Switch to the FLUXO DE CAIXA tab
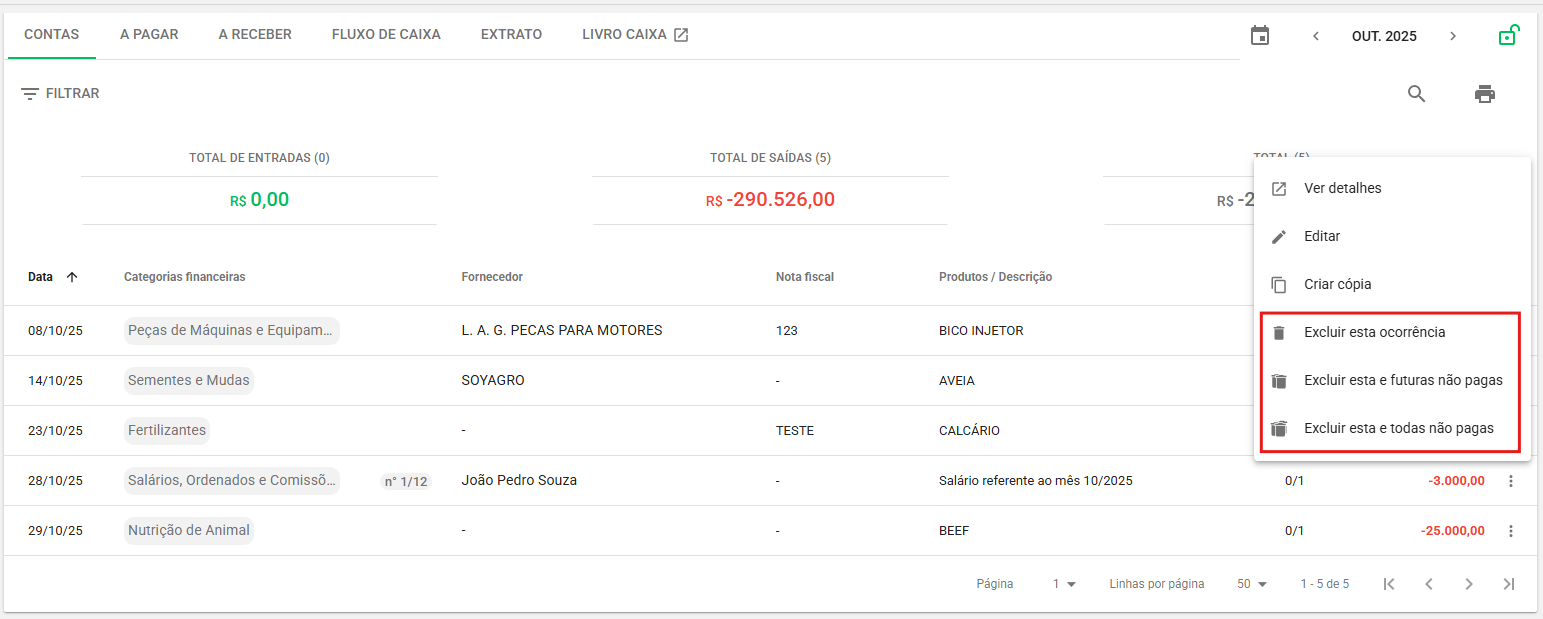 386,34
